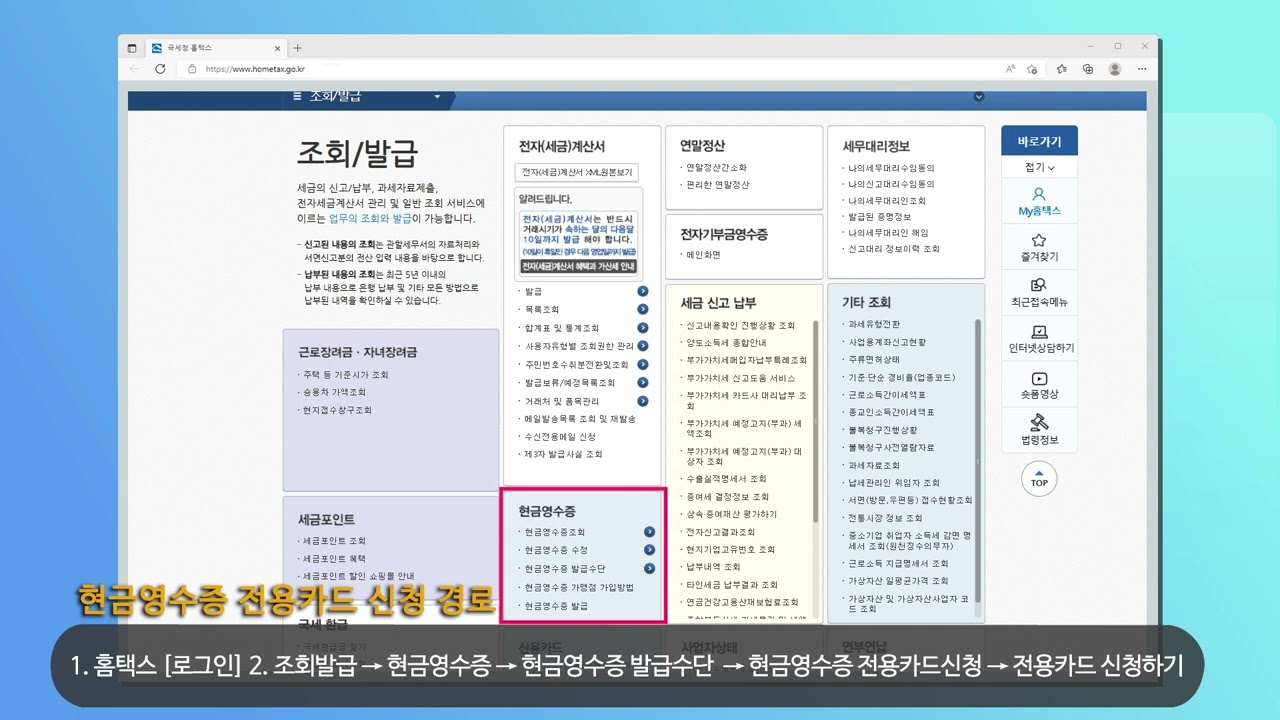Click arrow icon next to 현금영수증 수정
Viewport: 1280px width, 720px height.
650,550
